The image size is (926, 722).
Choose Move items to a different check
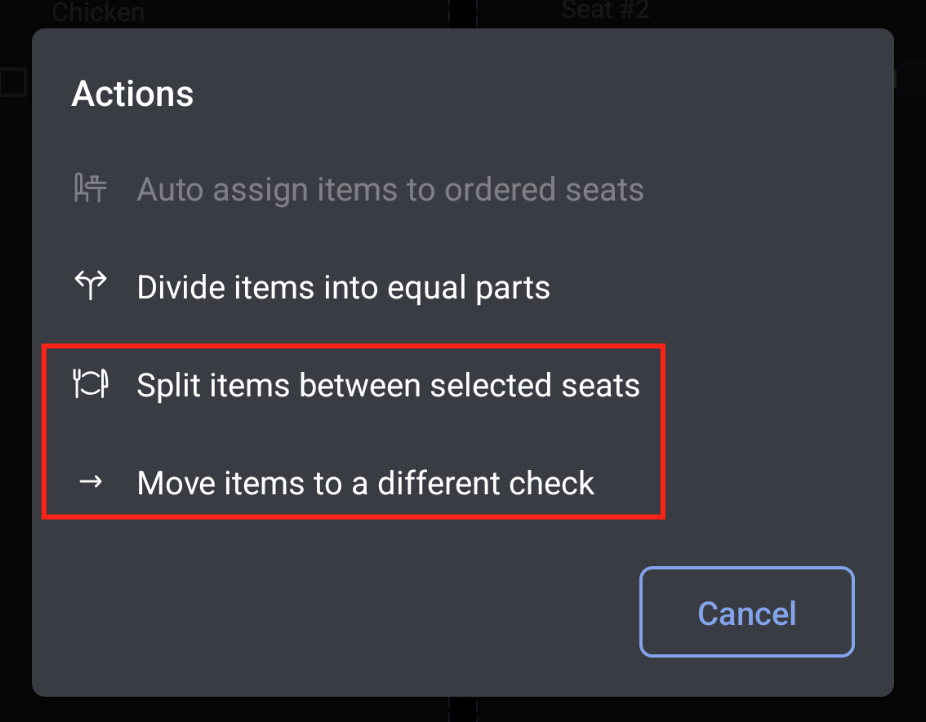pyautogui.click(x=365, y=483)
